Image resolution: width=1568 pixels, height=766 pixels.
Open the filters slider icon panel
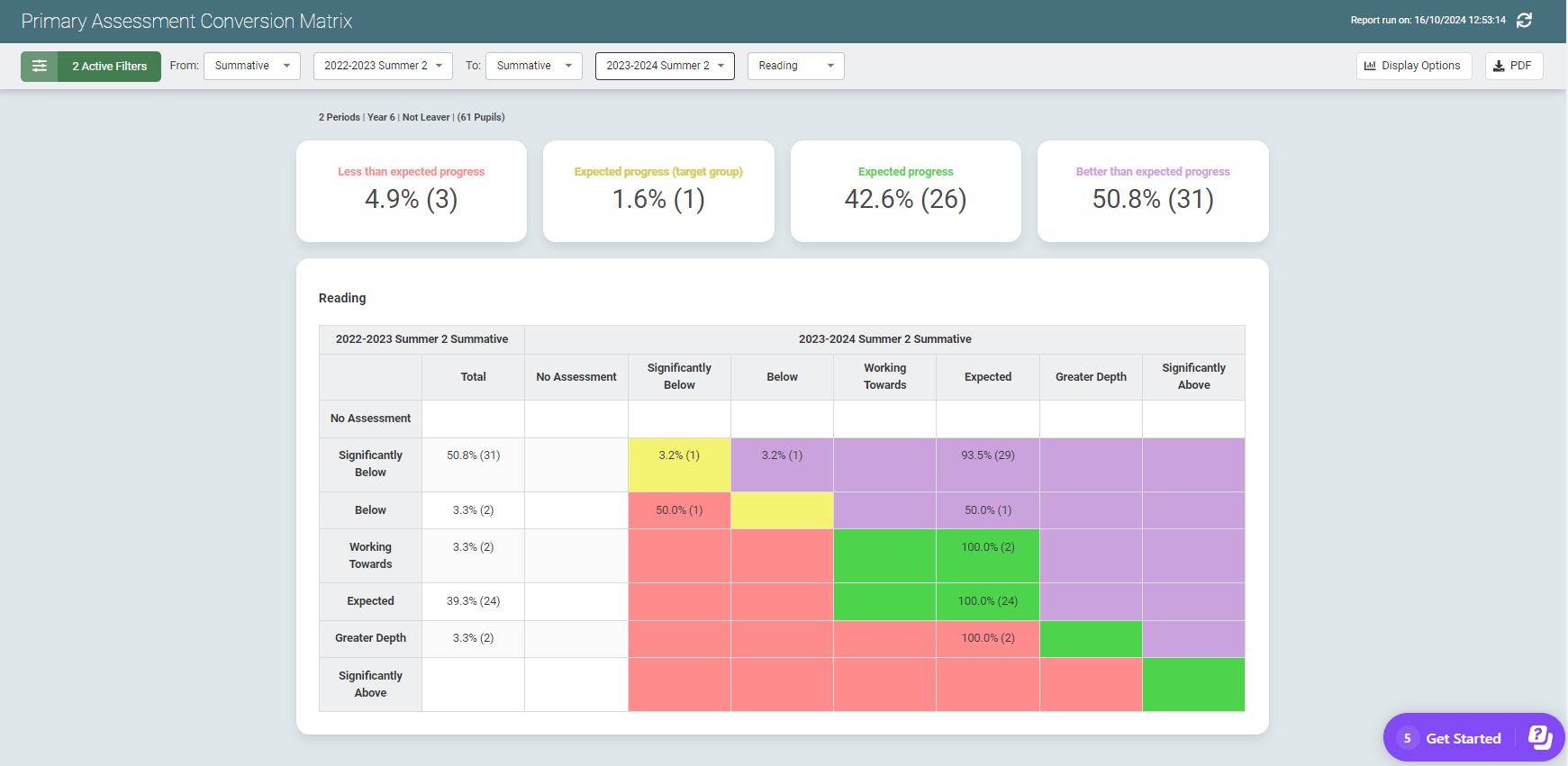40,66
